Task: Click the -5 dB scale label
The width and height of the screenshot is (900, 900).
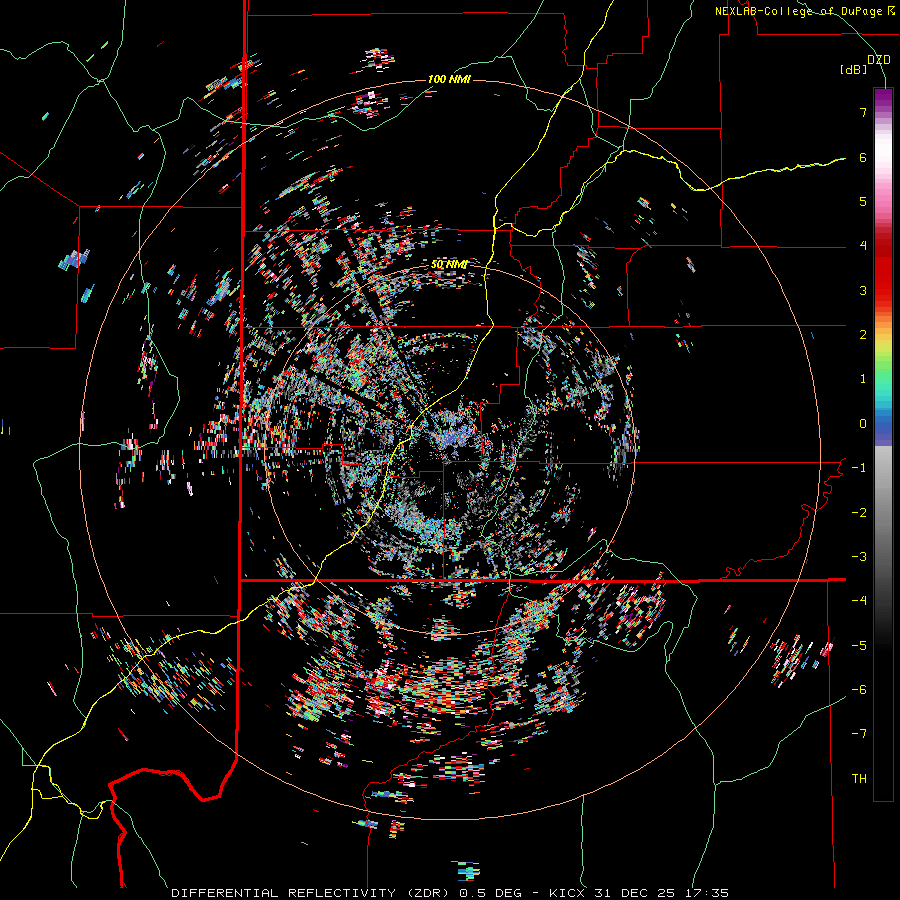Action: pyautogui.click(x=859, y=646)
